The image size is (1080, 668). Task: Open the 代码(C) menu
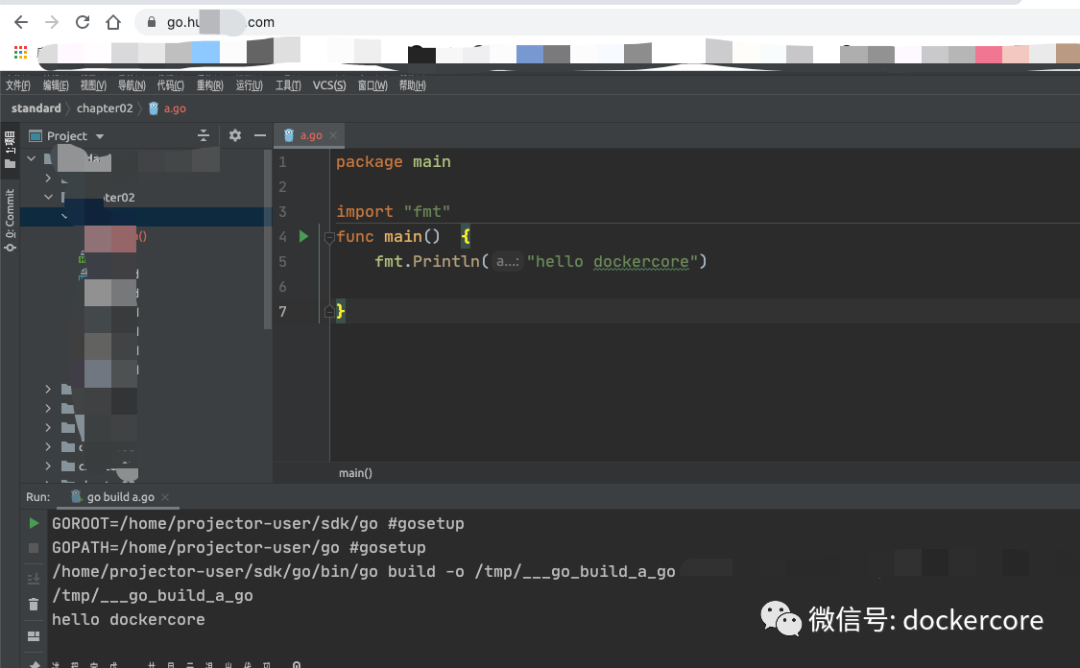(x=170, y=85)
